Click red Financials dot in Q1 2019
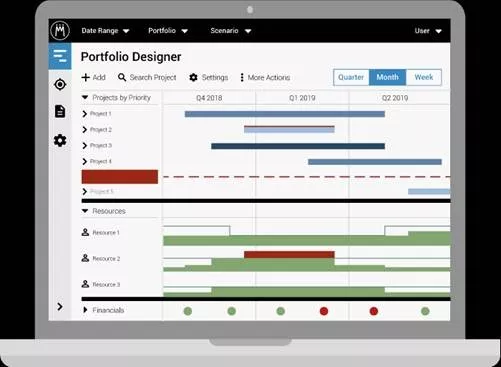Viewport: 501px width, 367px height. click(x=324, y=311)
